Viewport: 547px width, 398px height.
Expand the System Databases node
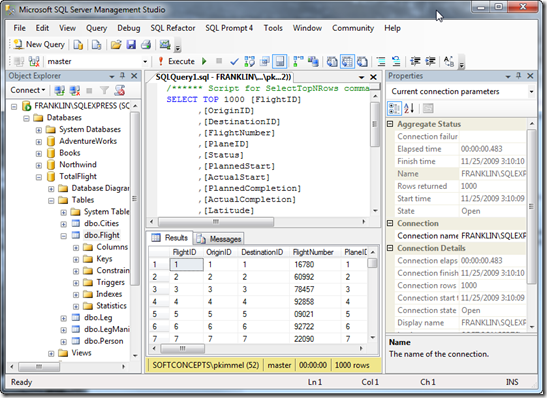(39, 130)
